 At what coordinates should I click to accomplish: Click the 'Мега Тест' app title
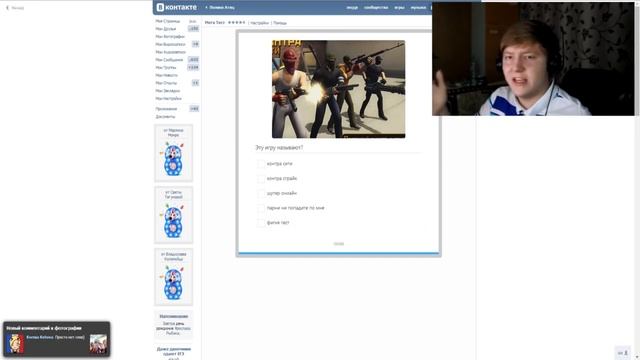(215, 22)
